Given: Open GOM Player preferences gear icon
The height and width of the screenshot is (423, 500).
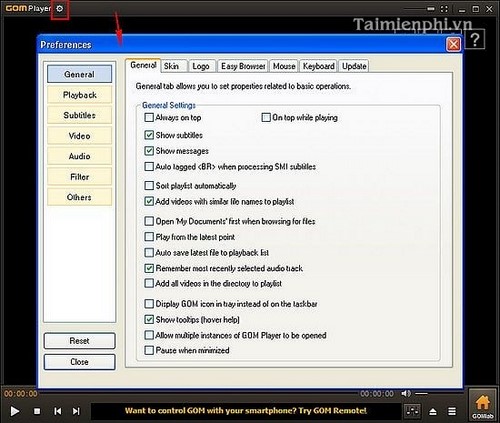Looking at the screenshot, I should 60,9.
